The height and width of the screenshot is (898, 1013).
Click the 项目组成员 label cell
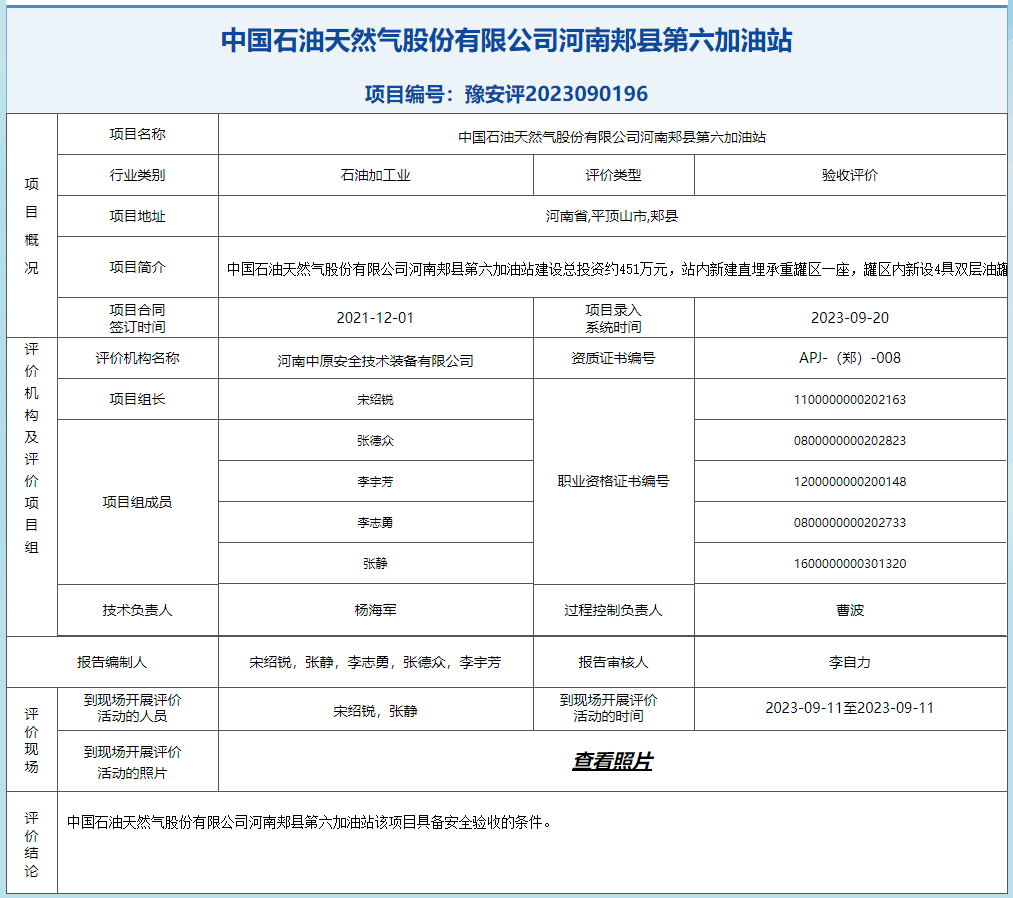138,502
